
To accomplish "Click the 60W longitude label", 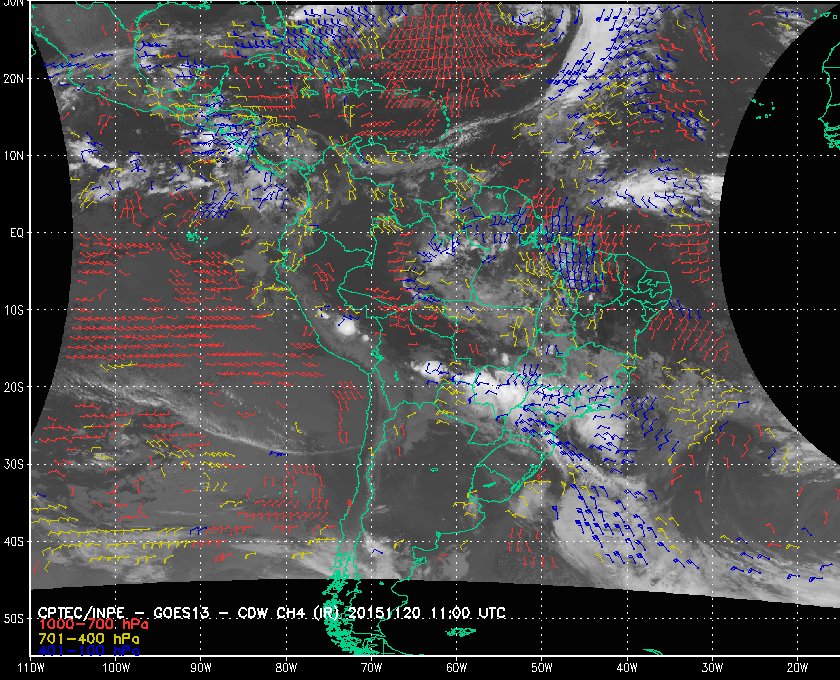I will (456, 668).
